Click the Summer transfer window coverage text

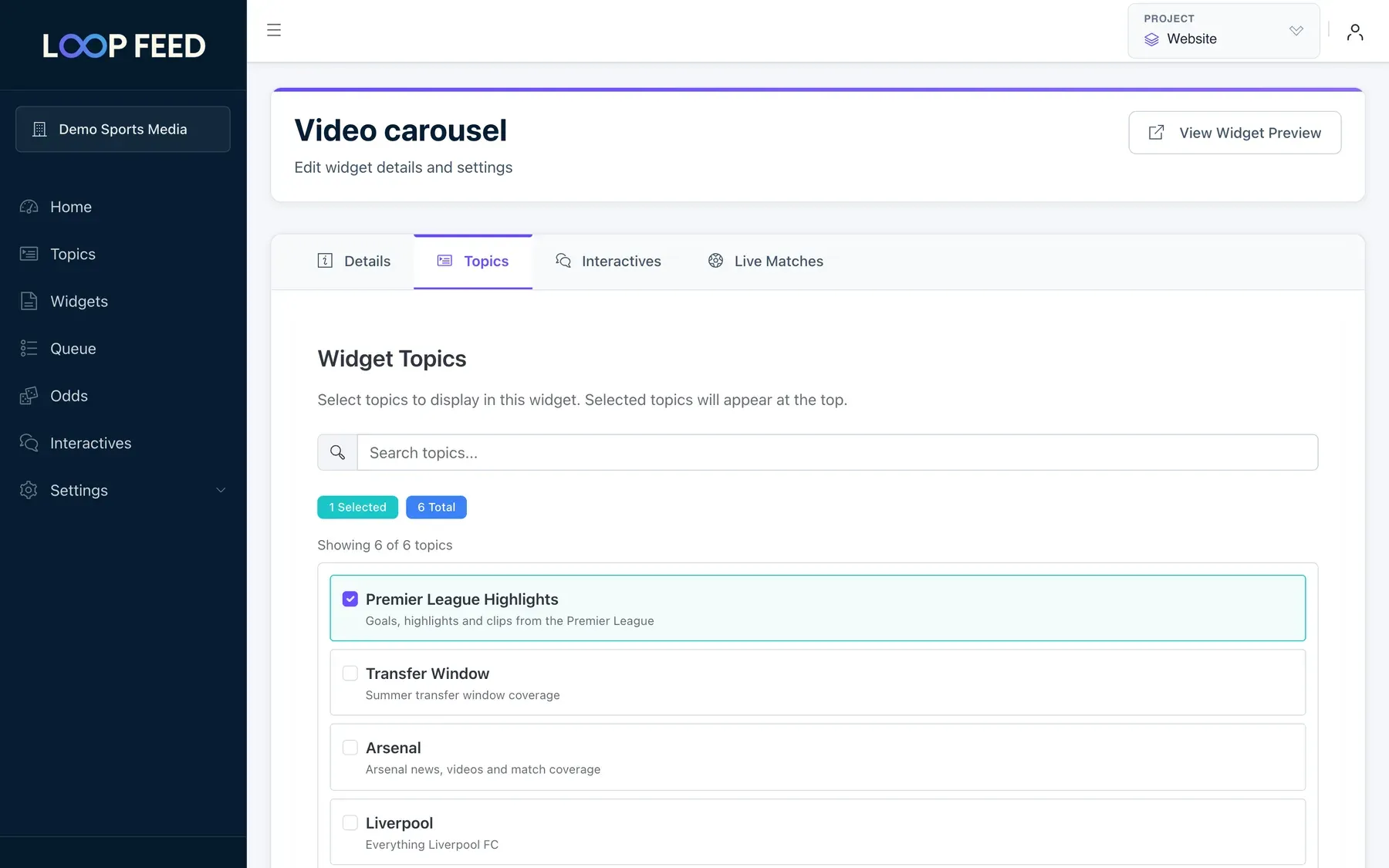pyautogui.click(x=462, y=695)
